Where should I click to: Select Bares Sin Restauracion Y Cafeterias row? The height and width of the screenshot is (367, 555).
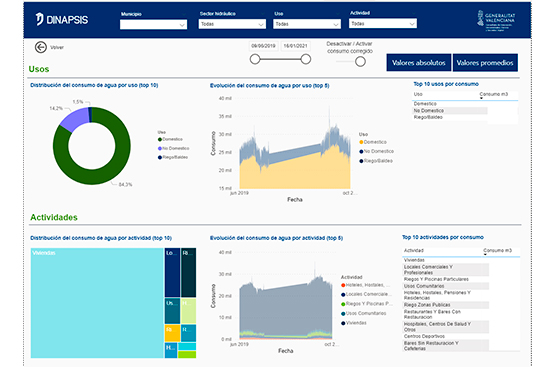[x=461, y=346]
